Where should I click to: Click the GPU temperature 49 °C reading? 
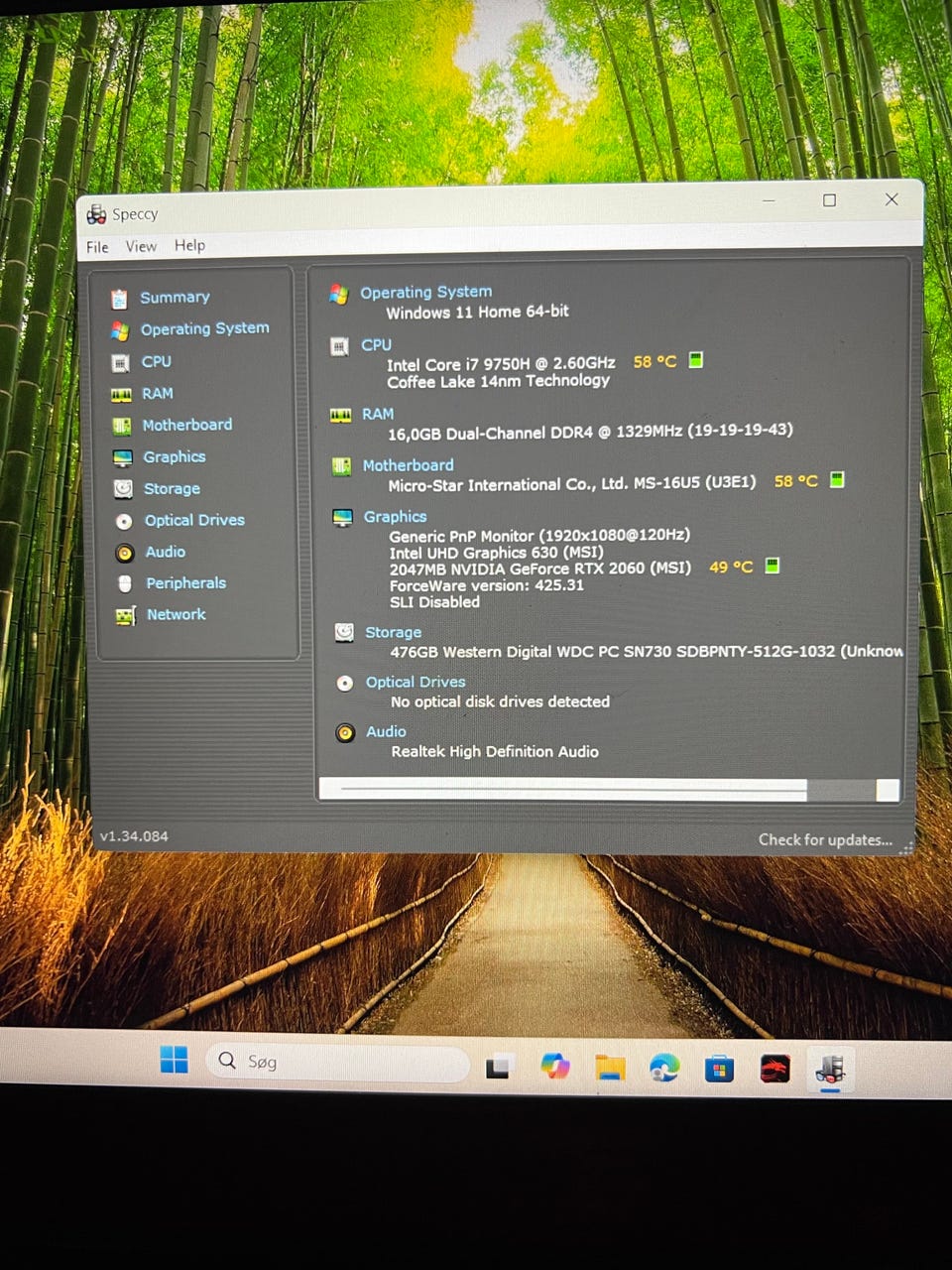(731, 567)
